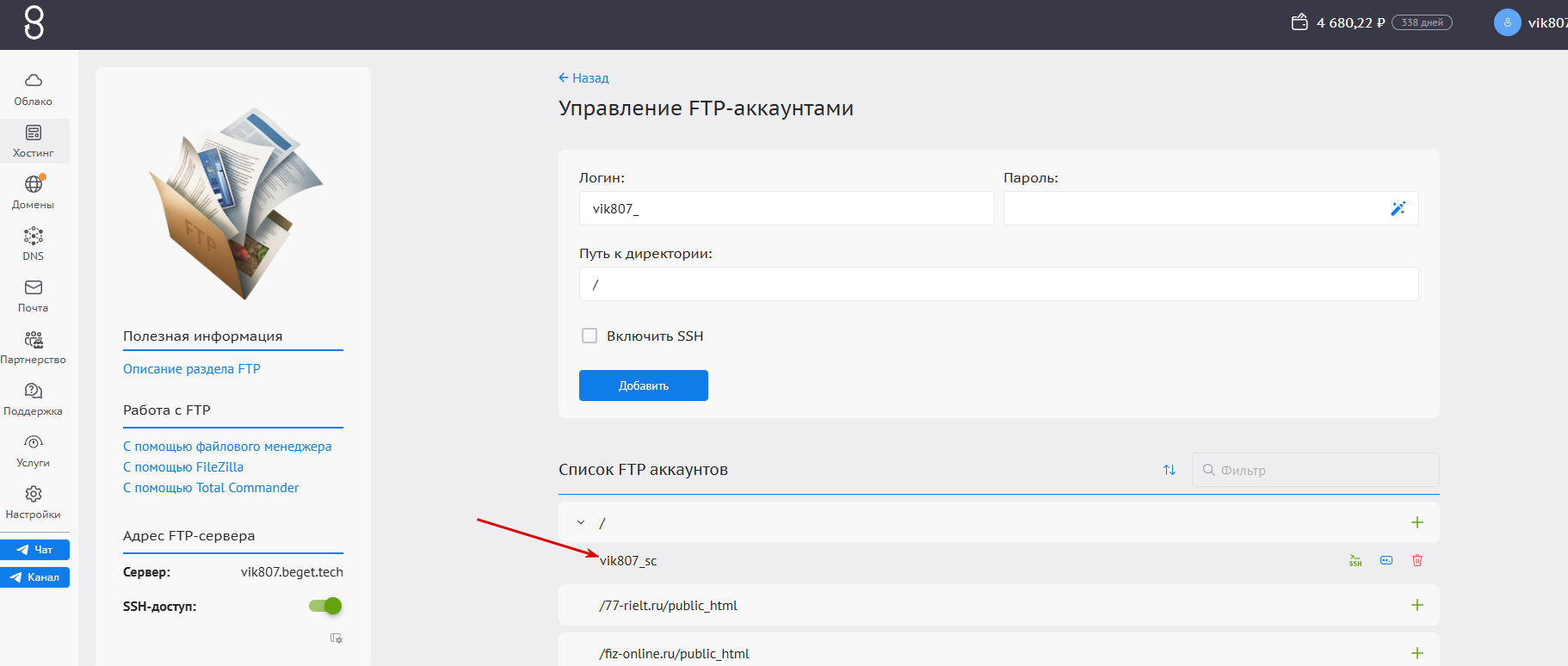
Task: Toggle the SSH-доступ switch off
Action: 325,606
